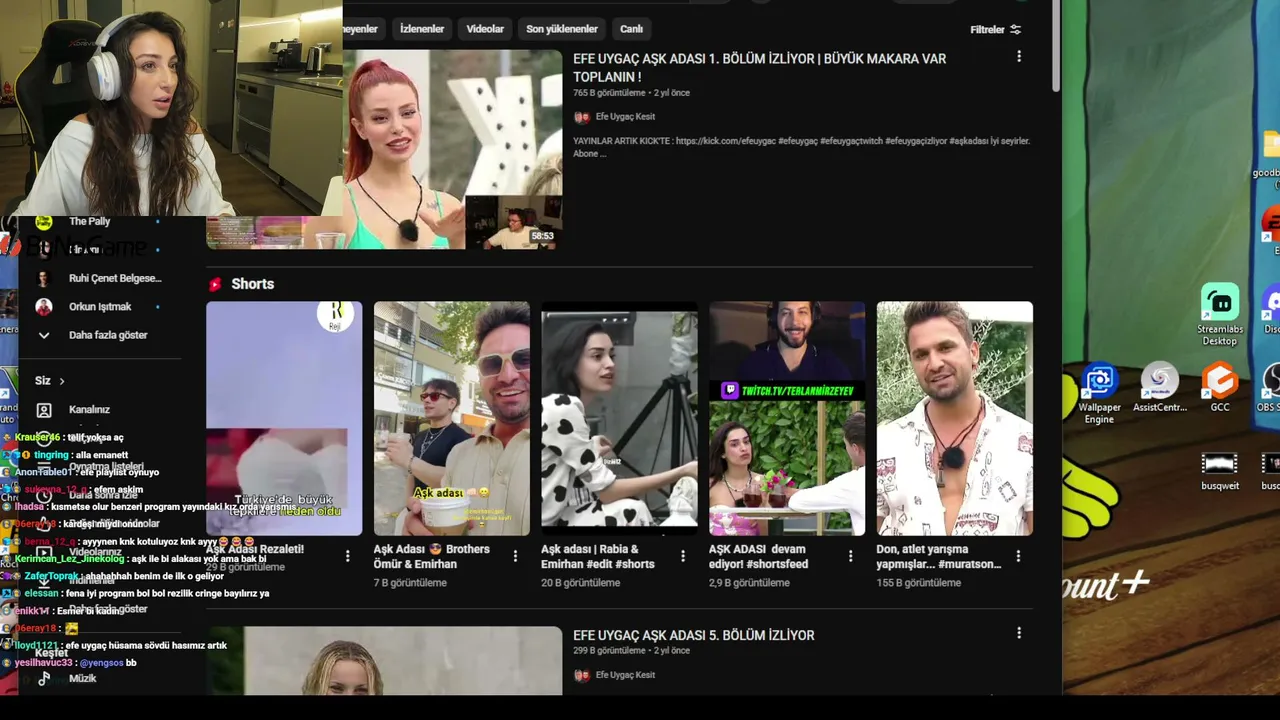Click the Efe Uygaç Kesit avatar under 5. Bölüm video
The width and height of the screenshot is (1280, 720).
[581, 675]
